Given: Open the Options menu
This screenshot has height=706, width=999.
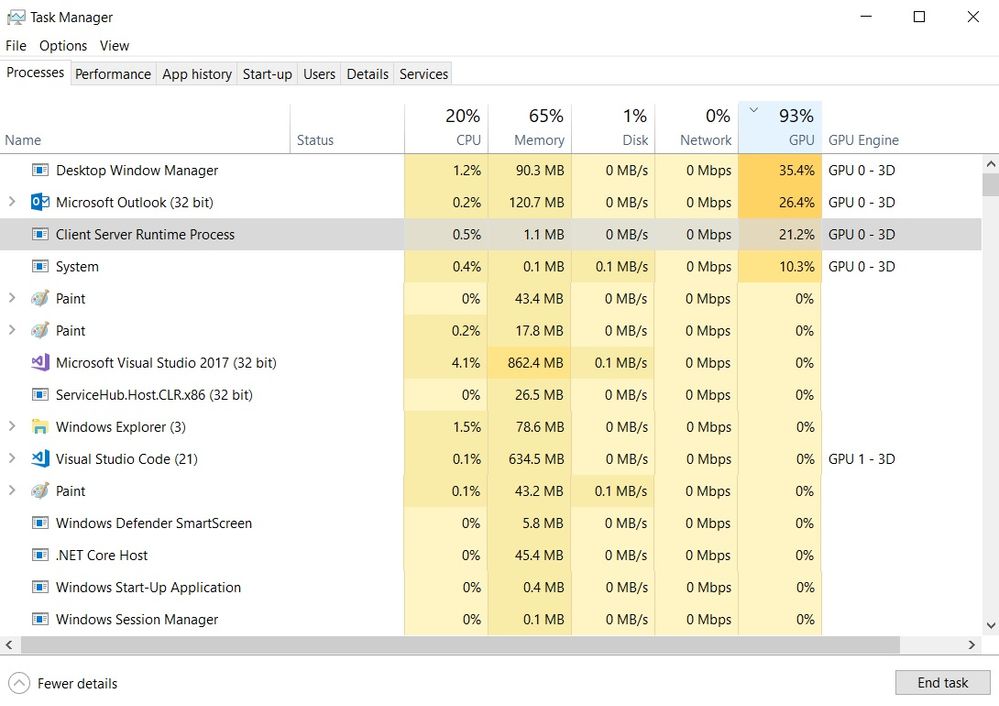Looking at the screenshot, I should pos(63,46).
